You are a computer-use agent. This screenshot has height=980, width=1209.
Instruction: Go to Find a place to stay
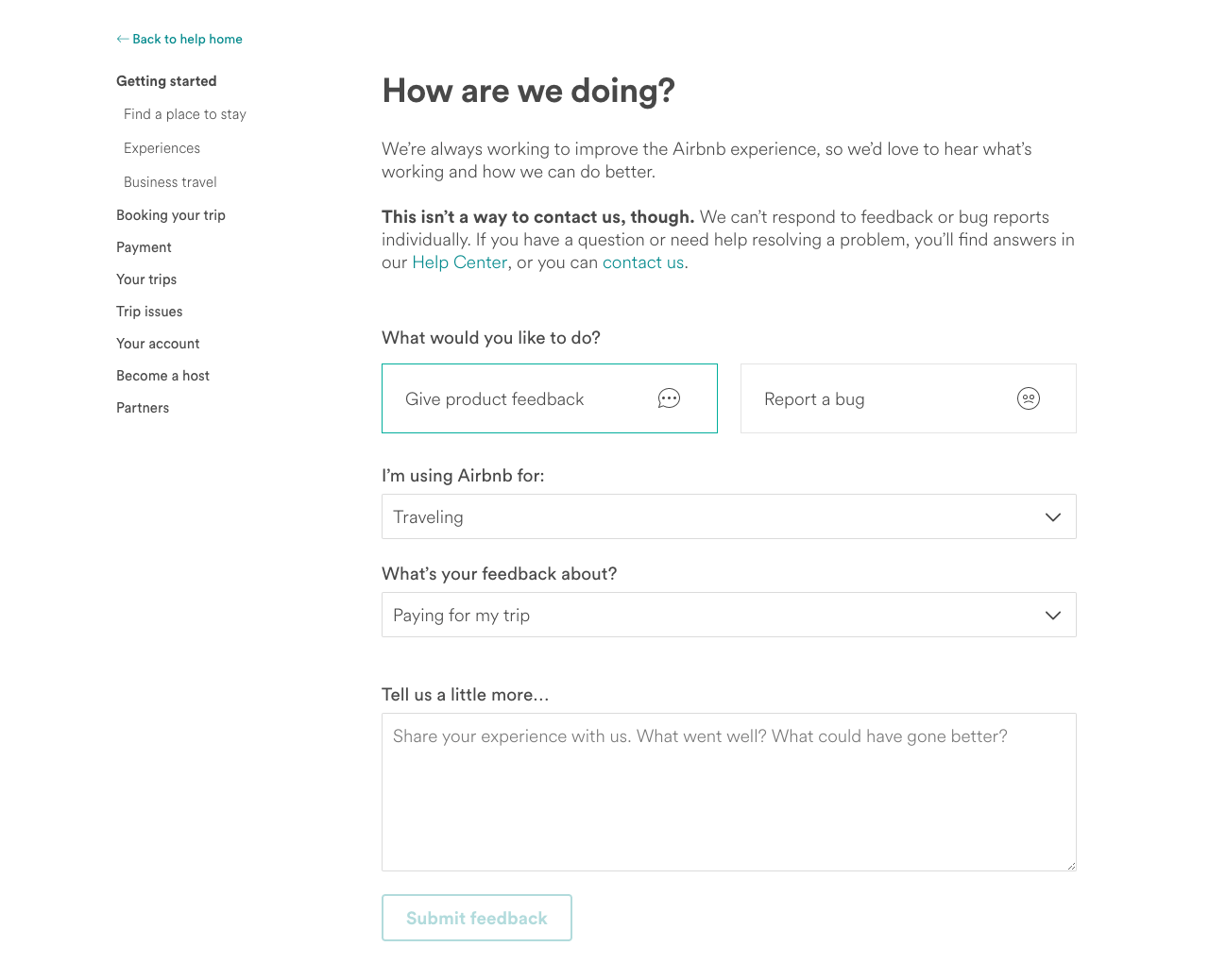(x=185, y=114)
